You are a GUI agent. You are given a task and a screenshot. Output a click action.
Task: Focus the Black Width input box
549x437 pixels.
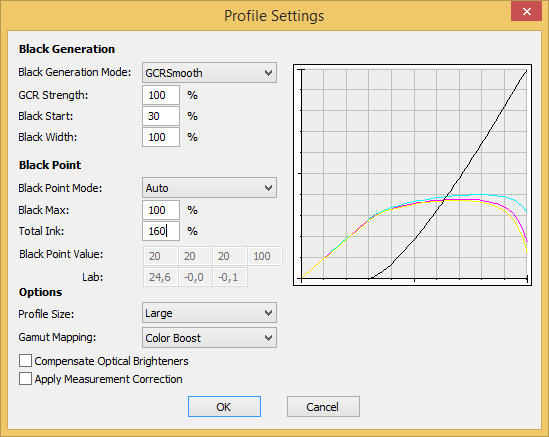(161, 137)
